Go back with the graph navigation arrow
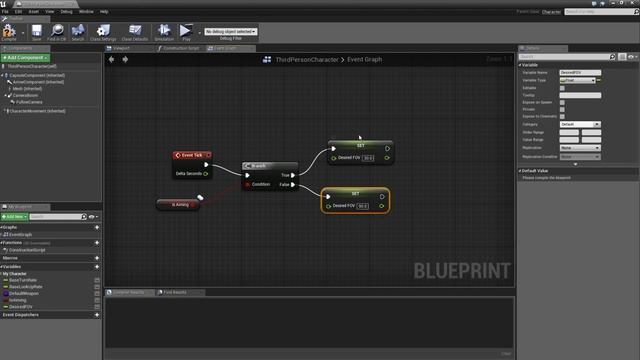 click(111, 60)
